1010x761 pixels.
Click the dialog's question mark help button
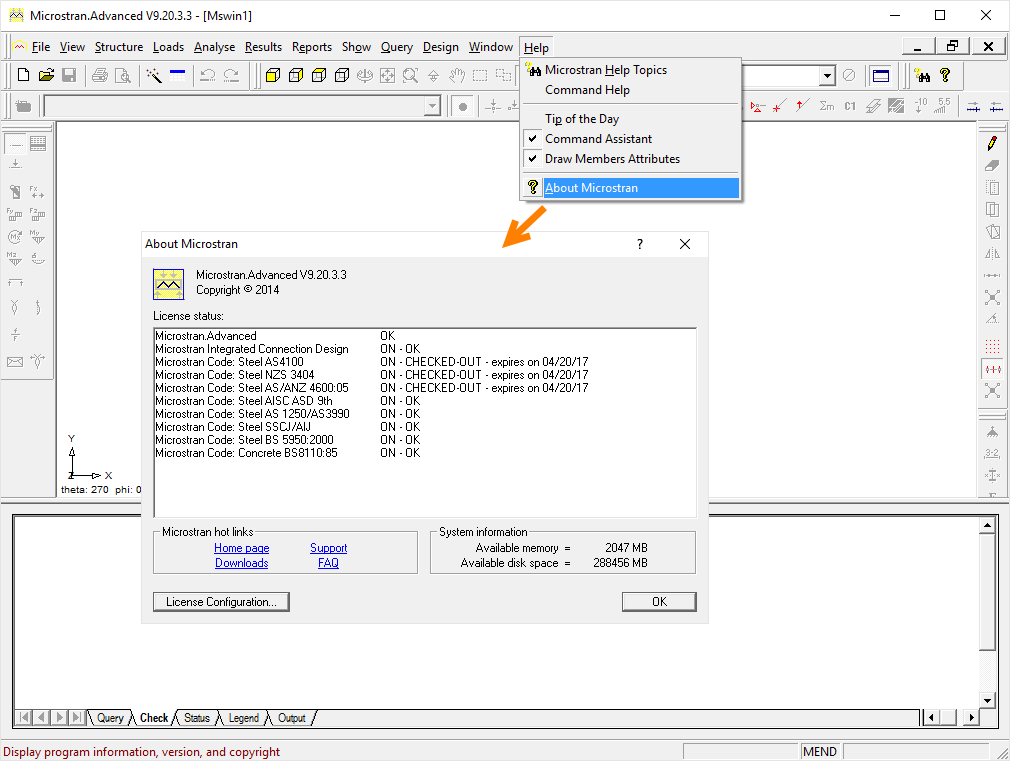(x=640, y=244)
